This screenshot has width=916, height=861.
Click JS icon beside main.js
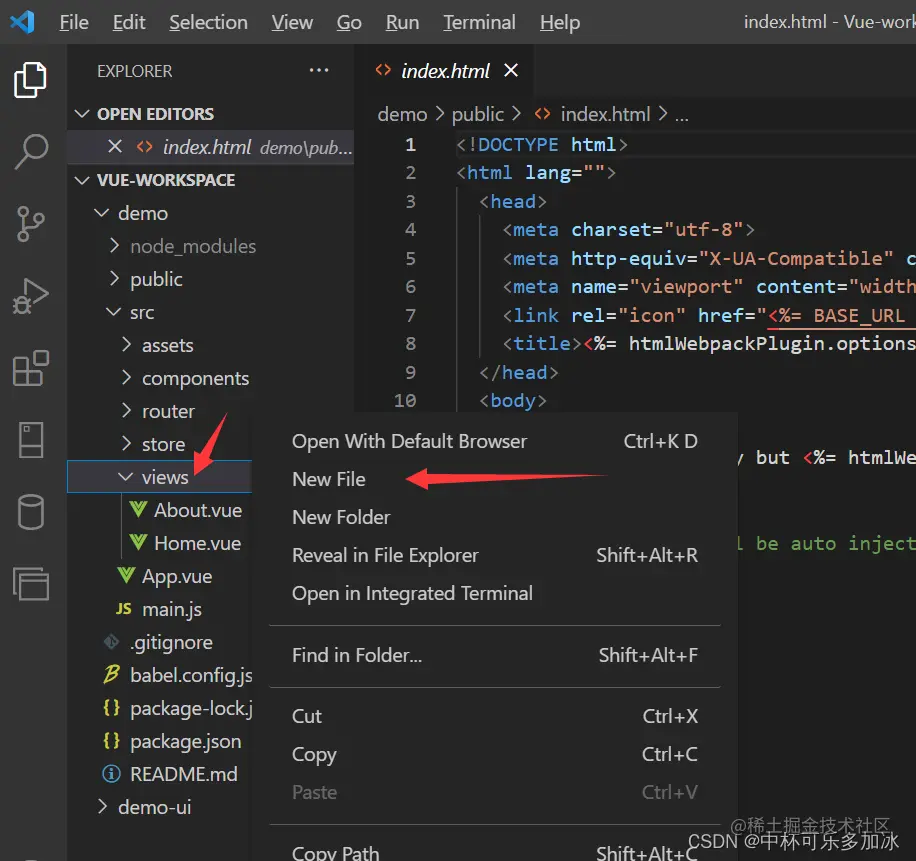click(124, 609)
